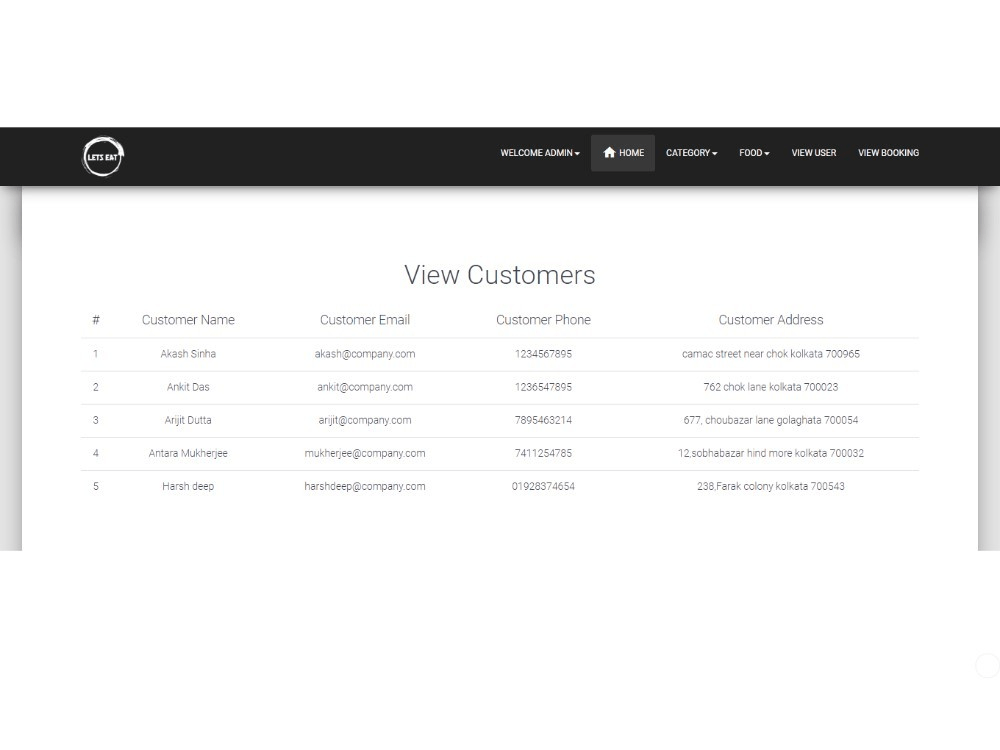
Task: Select address 238,Farak colony kolkata
Action: coord(752,486)
